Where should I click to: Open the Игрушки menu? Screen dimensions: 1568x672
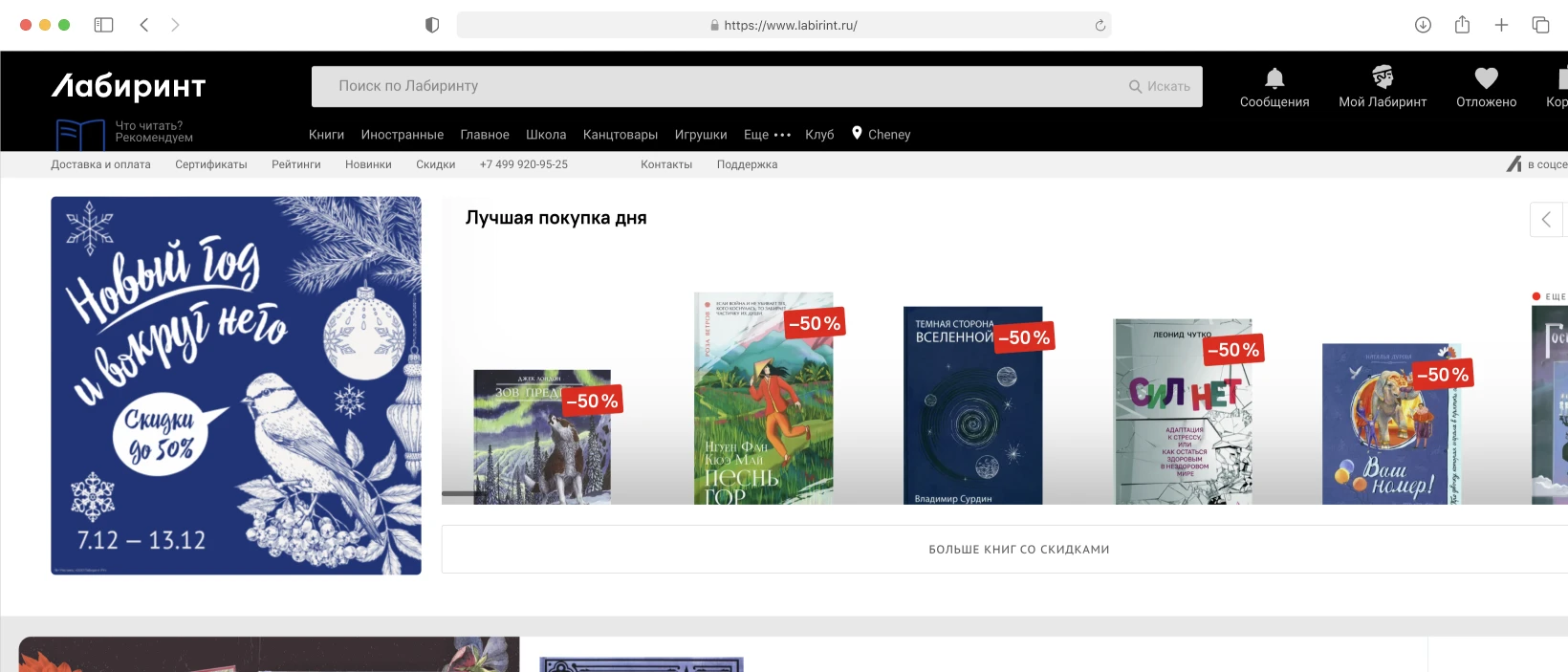[701, 135]
